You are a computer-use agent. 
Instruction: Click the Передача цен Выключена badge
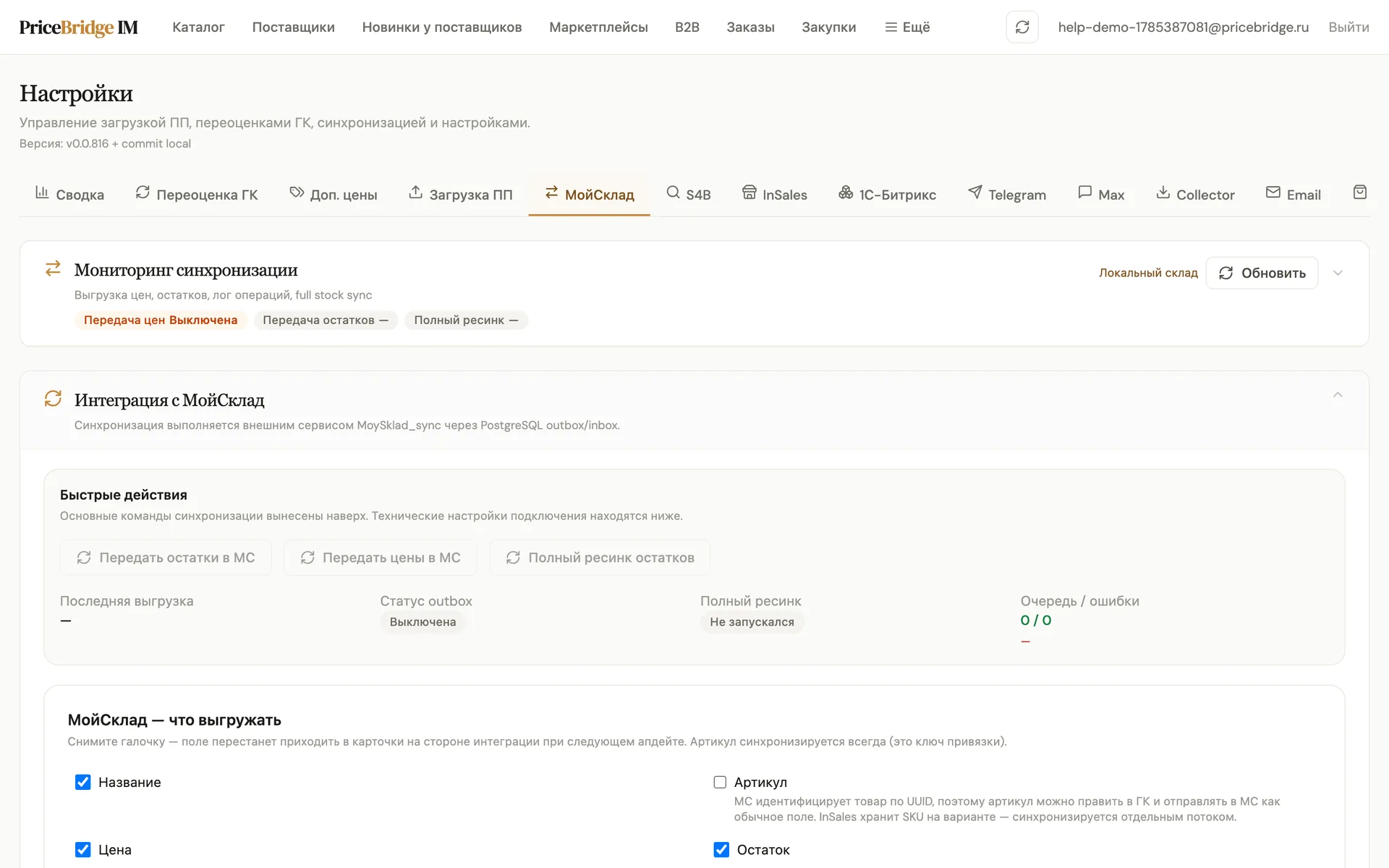(x=161, y=320)
